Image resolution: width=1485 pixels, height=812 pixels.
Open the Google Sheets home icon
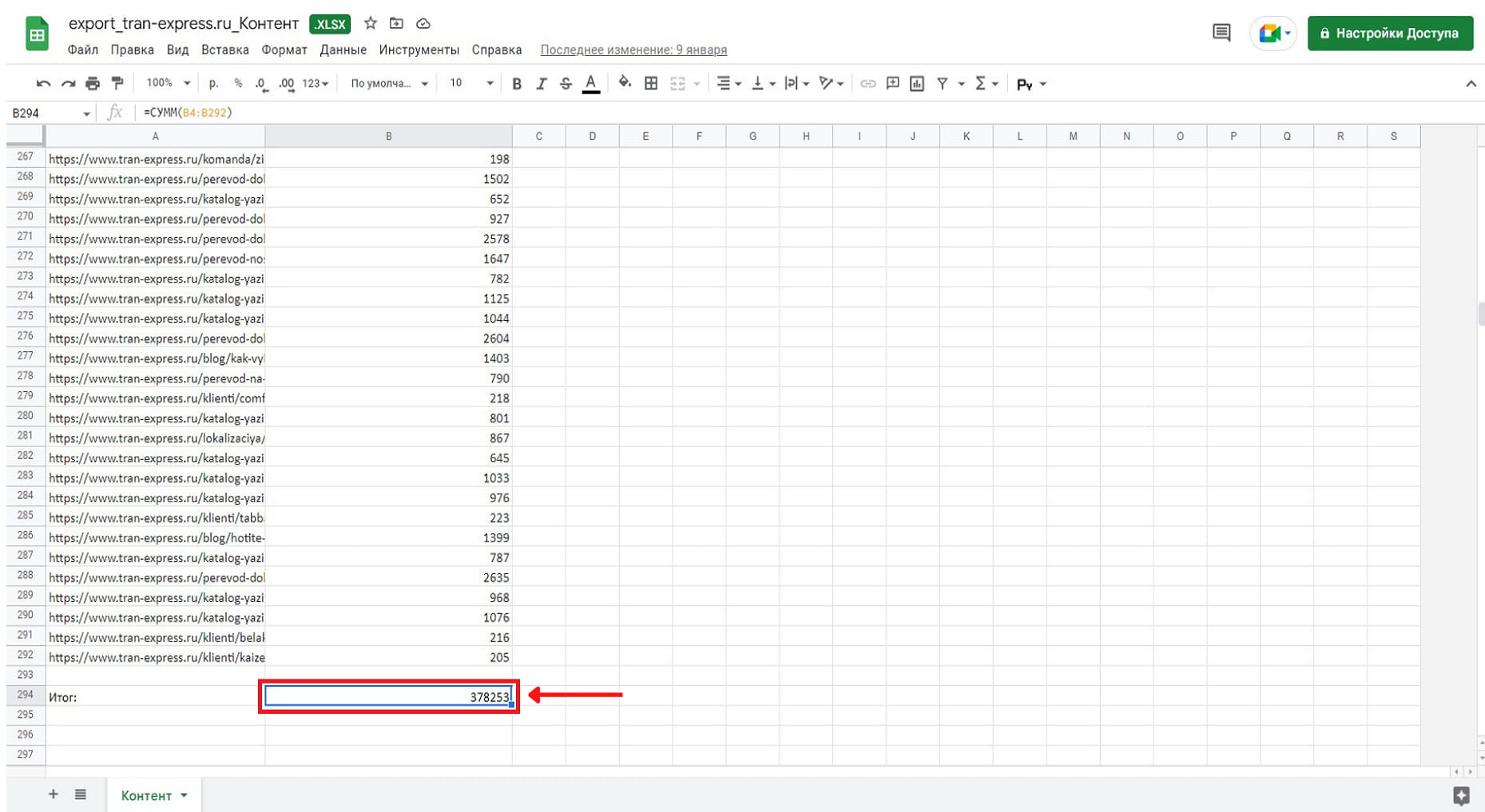tap(37, 34)
